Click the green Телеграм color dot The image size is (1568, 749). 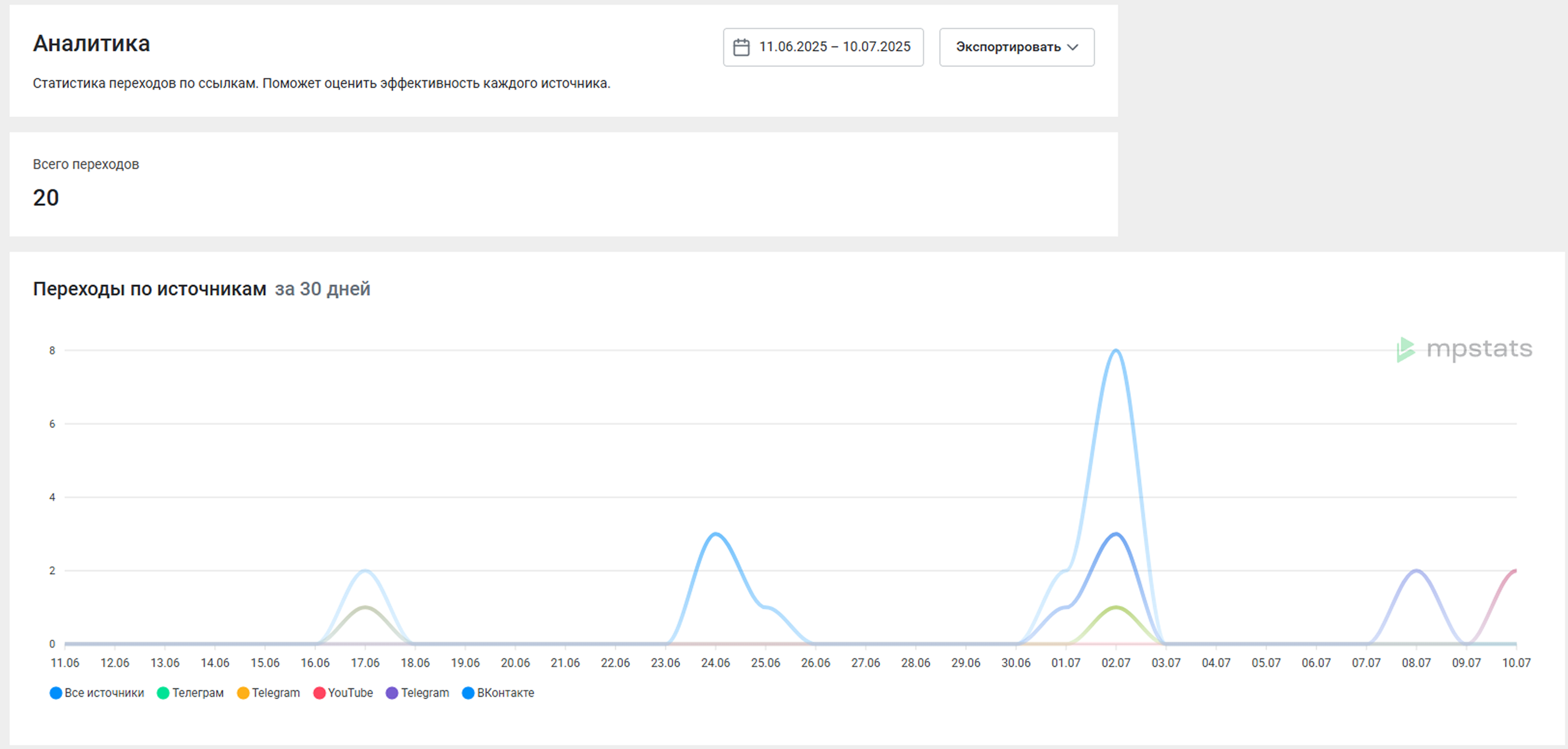163,693
